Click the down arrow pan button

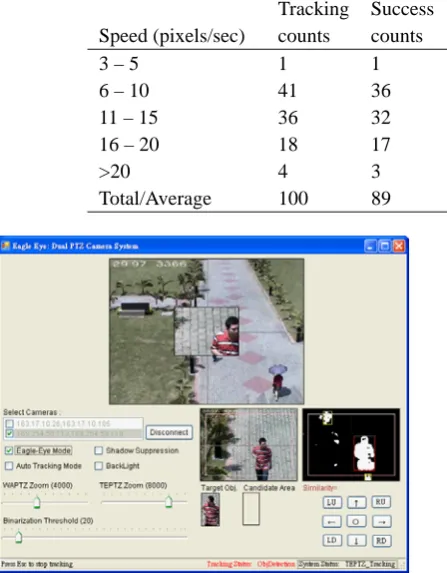tap(356, 540)
